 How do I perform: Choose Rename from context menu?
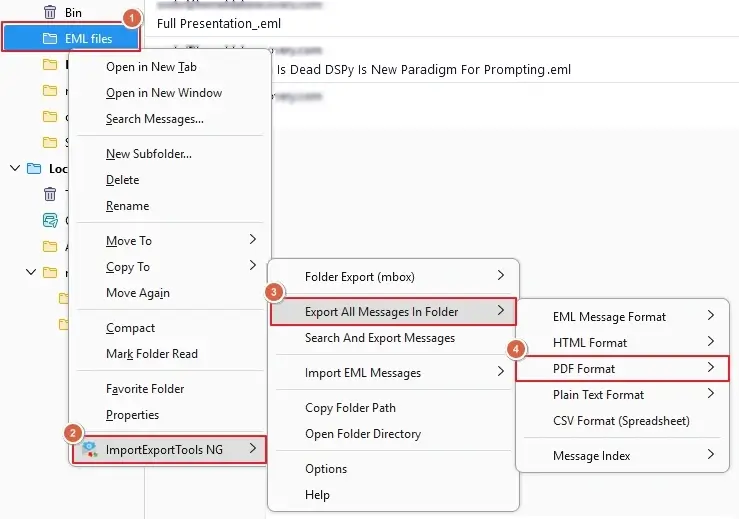pyautogui.click(x=170, y=206)
